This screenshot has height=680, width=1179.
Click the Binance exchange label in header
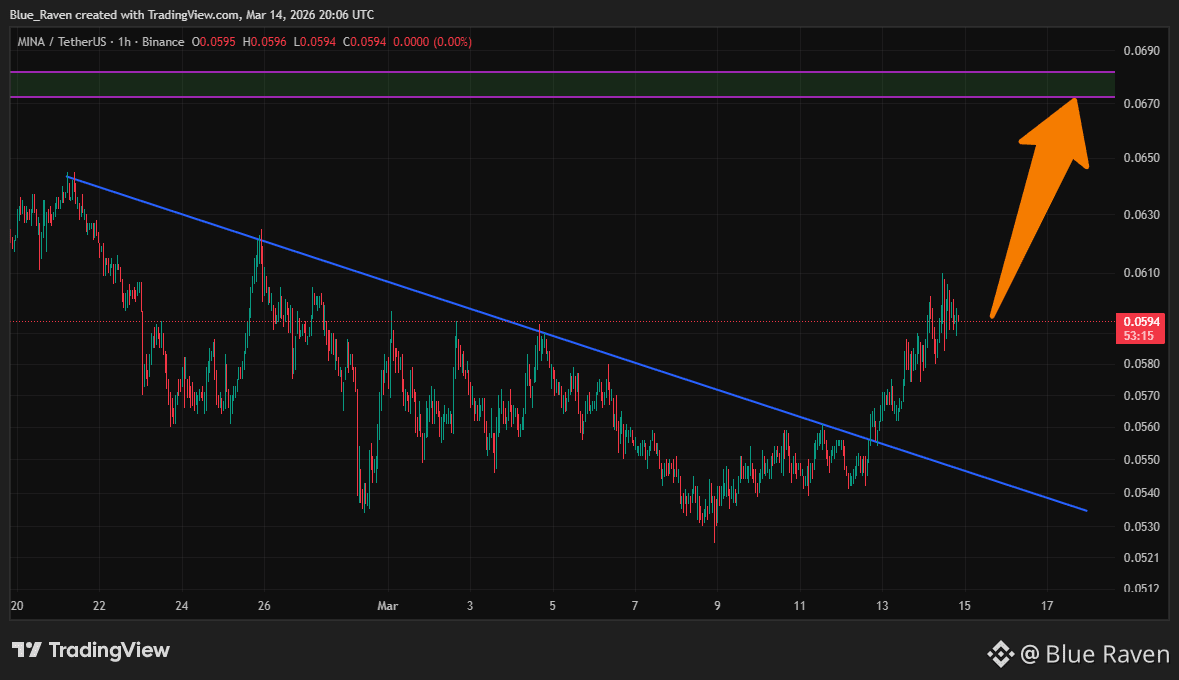(x=163, y=42)
